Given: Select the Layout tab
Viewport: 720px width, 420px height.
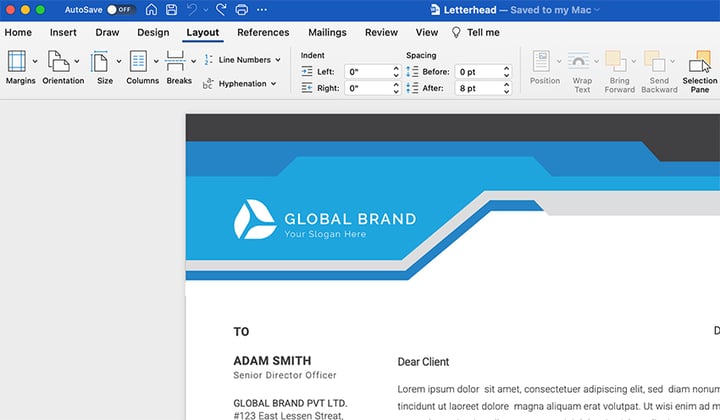Looking at the screenshot, I should [x=202, y=33].
